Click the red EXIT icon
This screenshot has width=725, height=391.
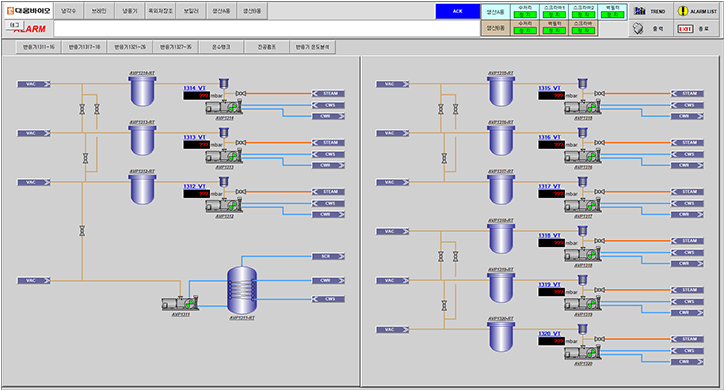[x=685, y=29]
